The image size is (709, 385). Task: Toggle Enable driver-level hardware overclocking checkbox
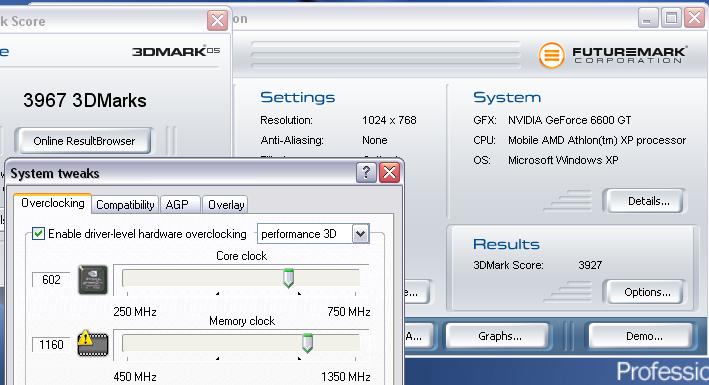coord(38,234)
